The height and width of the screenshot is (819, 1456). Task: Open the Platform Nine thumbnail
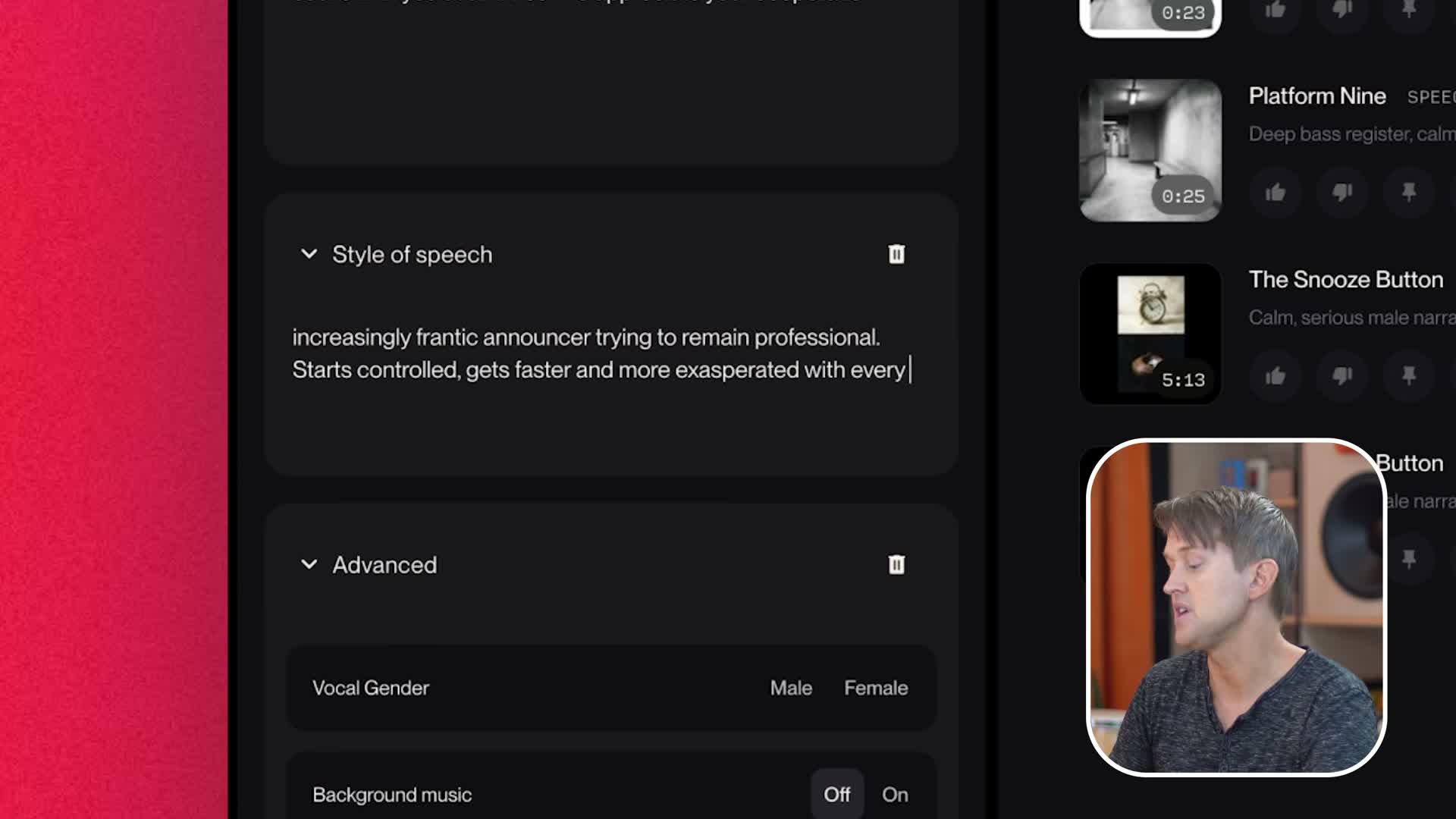[1150, 150]
